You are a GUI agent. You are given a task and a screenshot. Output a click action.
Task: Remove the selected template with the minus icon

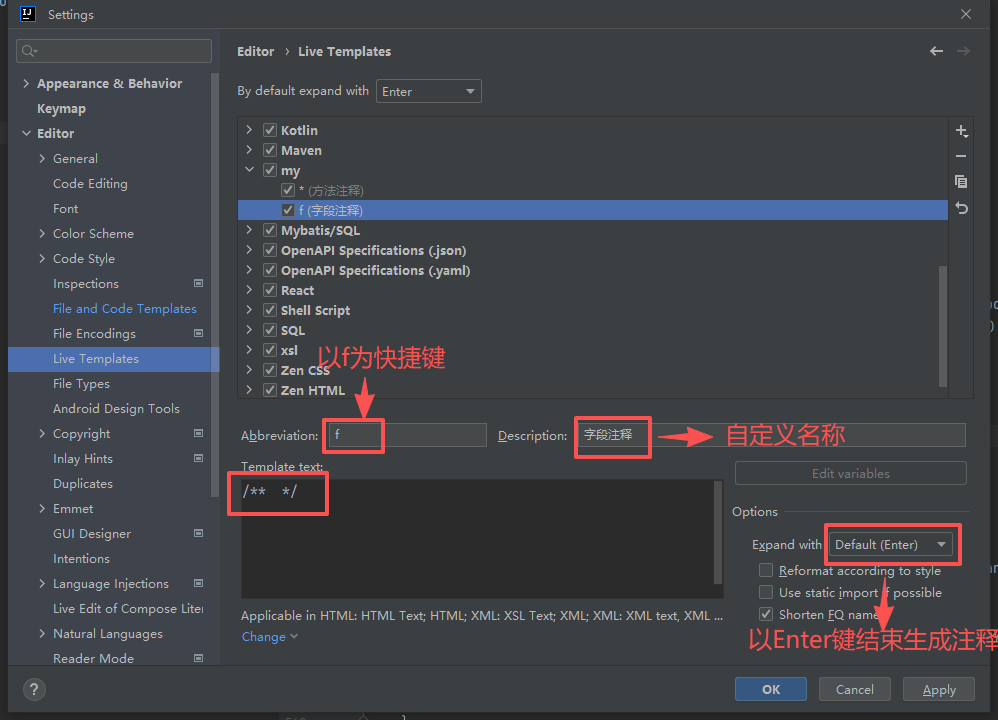click(961, 156)
